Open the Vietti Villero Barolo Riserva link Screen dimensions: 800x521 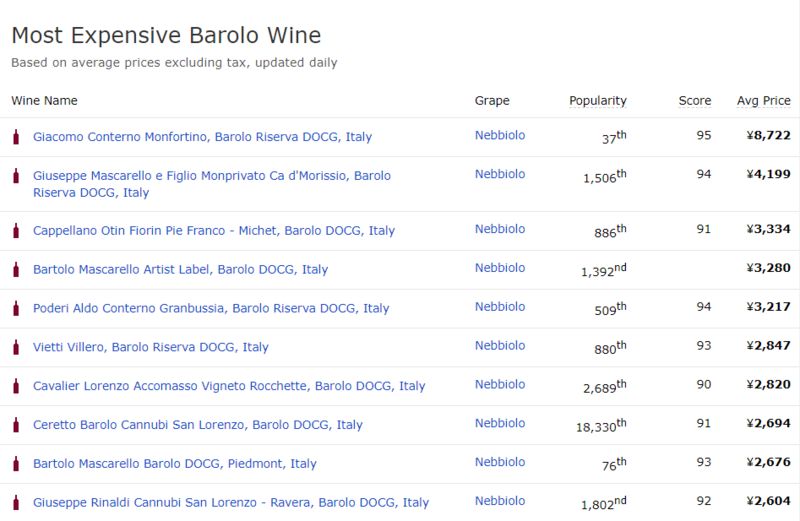tap(151, 347)
